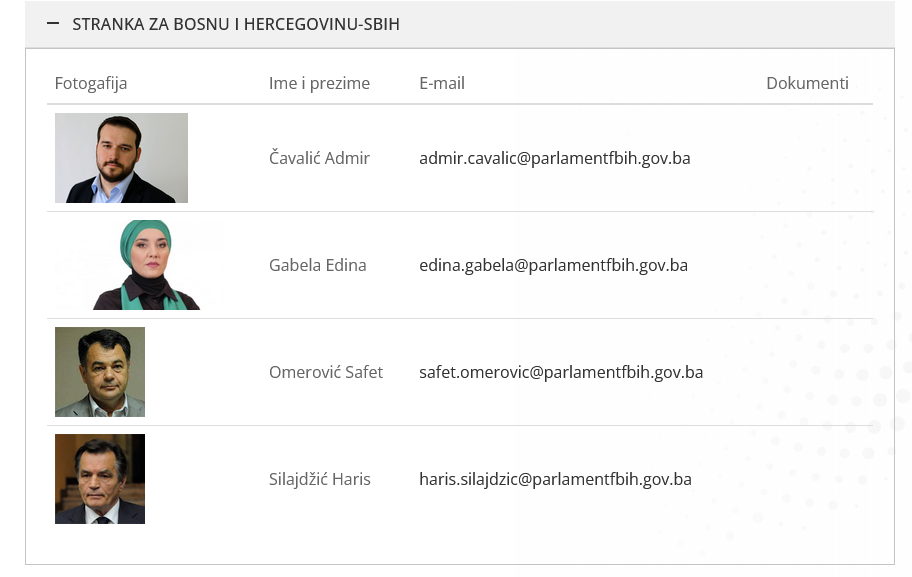This screenshot has height=577, width=912.
Task: Collapse the Stranka za Bosnu i Hercegovinu-SBIH section
Action: [x=236, y=24]
